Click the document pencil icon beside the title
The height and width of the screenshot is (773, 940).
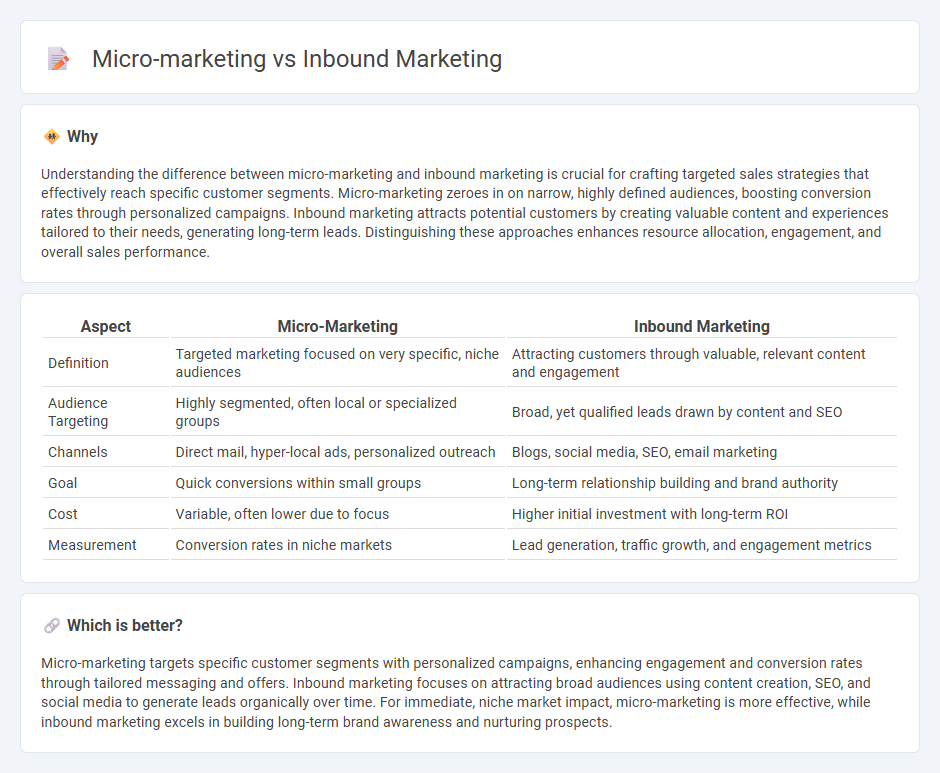[x=58, y=59]
